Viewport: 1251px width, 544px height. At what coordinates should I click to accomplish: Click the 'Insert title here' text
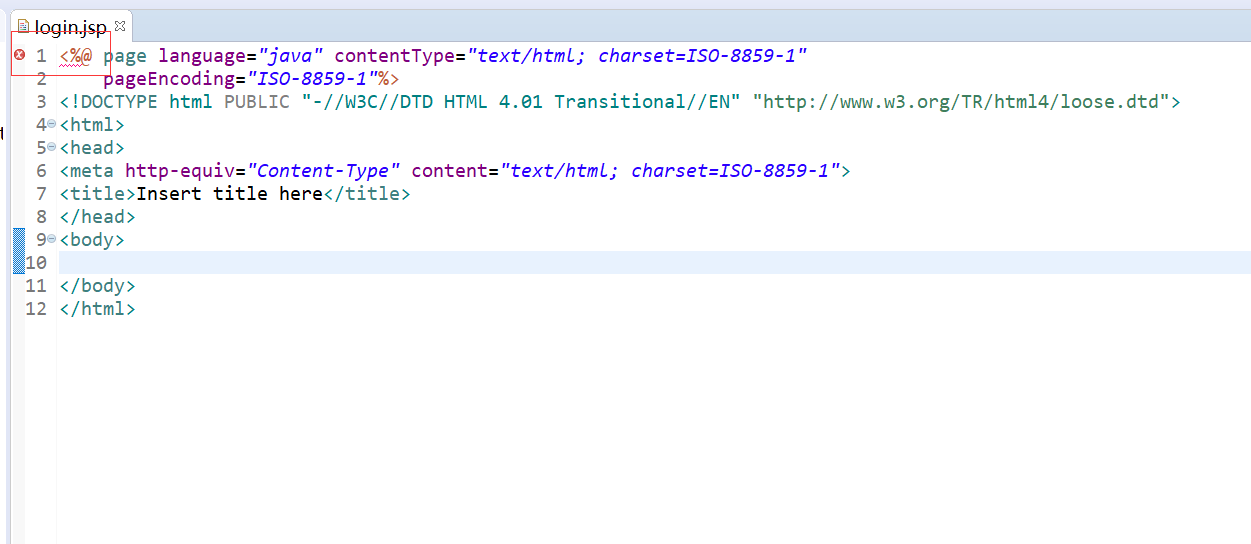(x=229, y=194)
